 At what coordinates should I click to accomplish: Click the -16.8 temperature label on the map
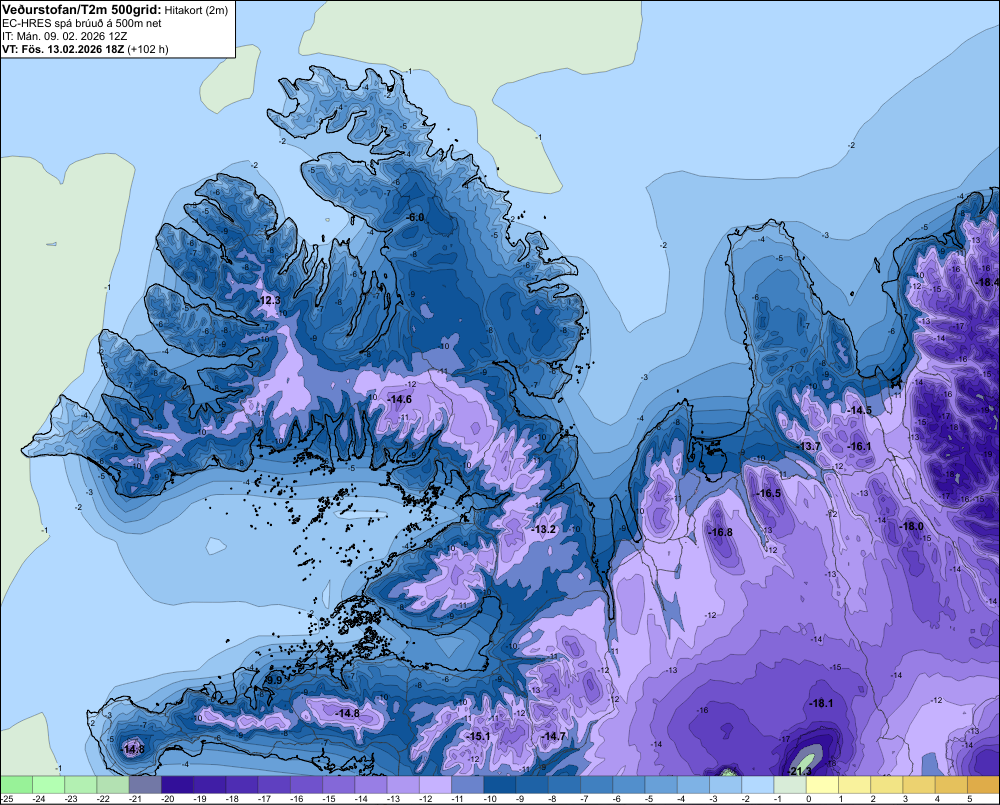point(721,532)
